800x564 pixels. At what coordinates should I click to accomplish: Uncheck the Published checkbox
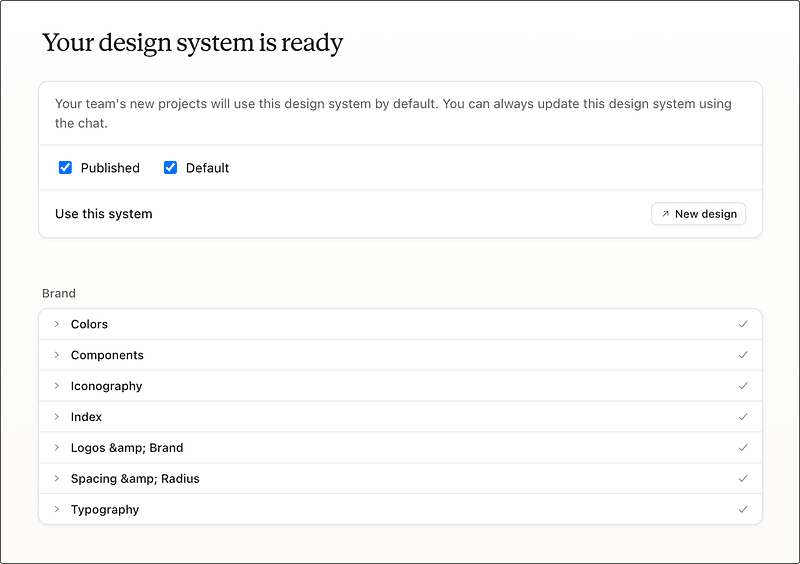point(65,167)
